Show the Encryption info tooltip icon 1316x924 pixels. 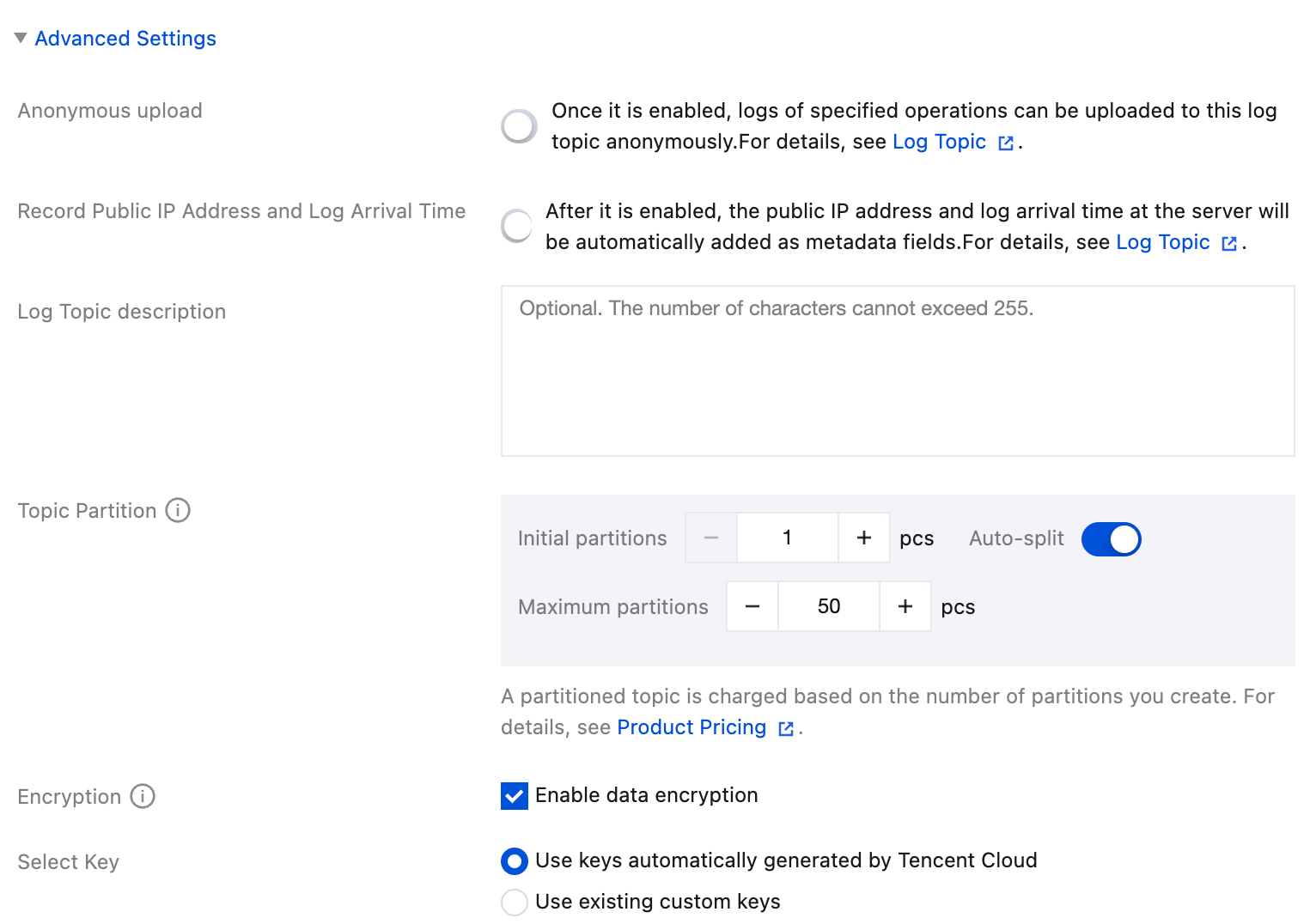coord(143,796)
